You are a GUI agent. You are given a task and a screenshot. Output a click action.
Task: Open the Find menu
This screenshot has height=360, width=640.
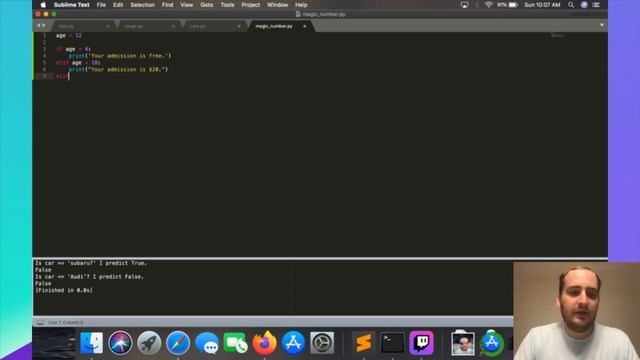(x=167, y=5)
